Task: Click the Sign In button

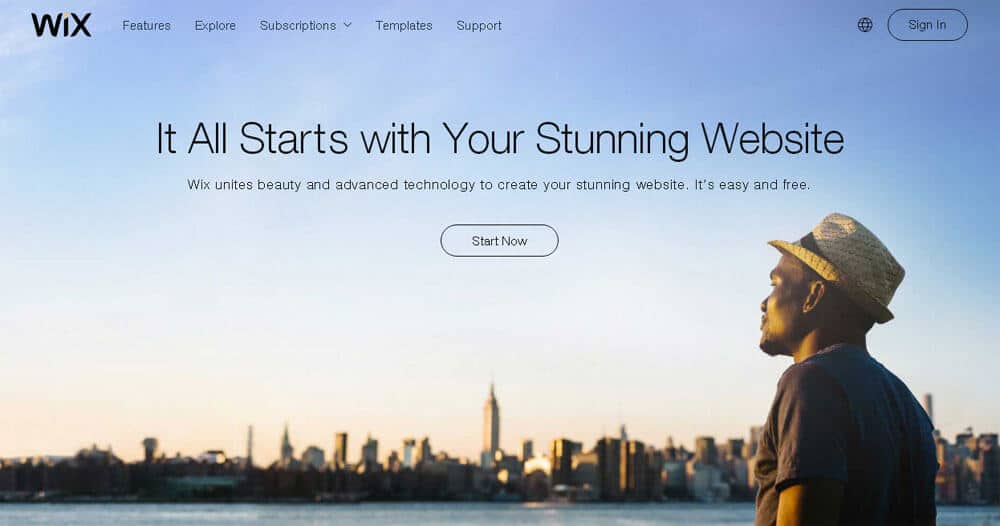Action: pyautogui.click(x=927, y=25)
